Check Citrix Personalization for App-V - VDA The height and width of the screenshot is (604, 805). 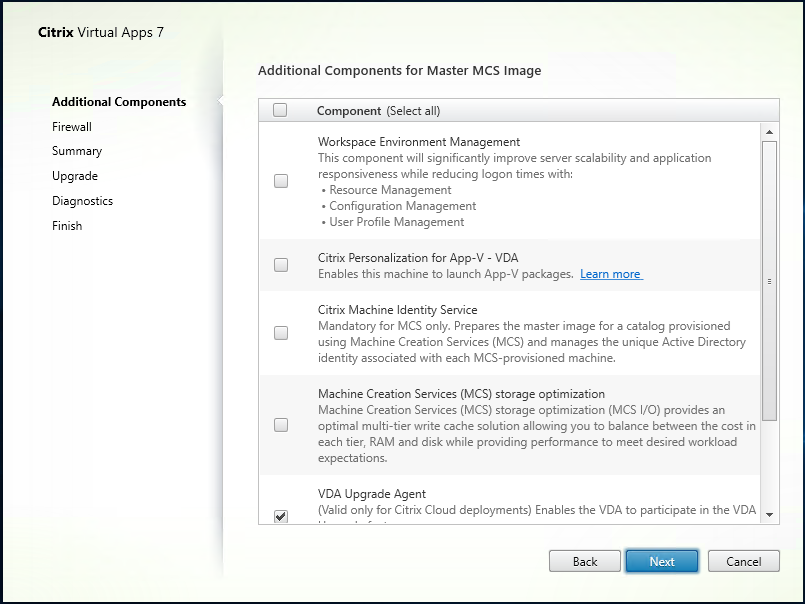(281, 265)
